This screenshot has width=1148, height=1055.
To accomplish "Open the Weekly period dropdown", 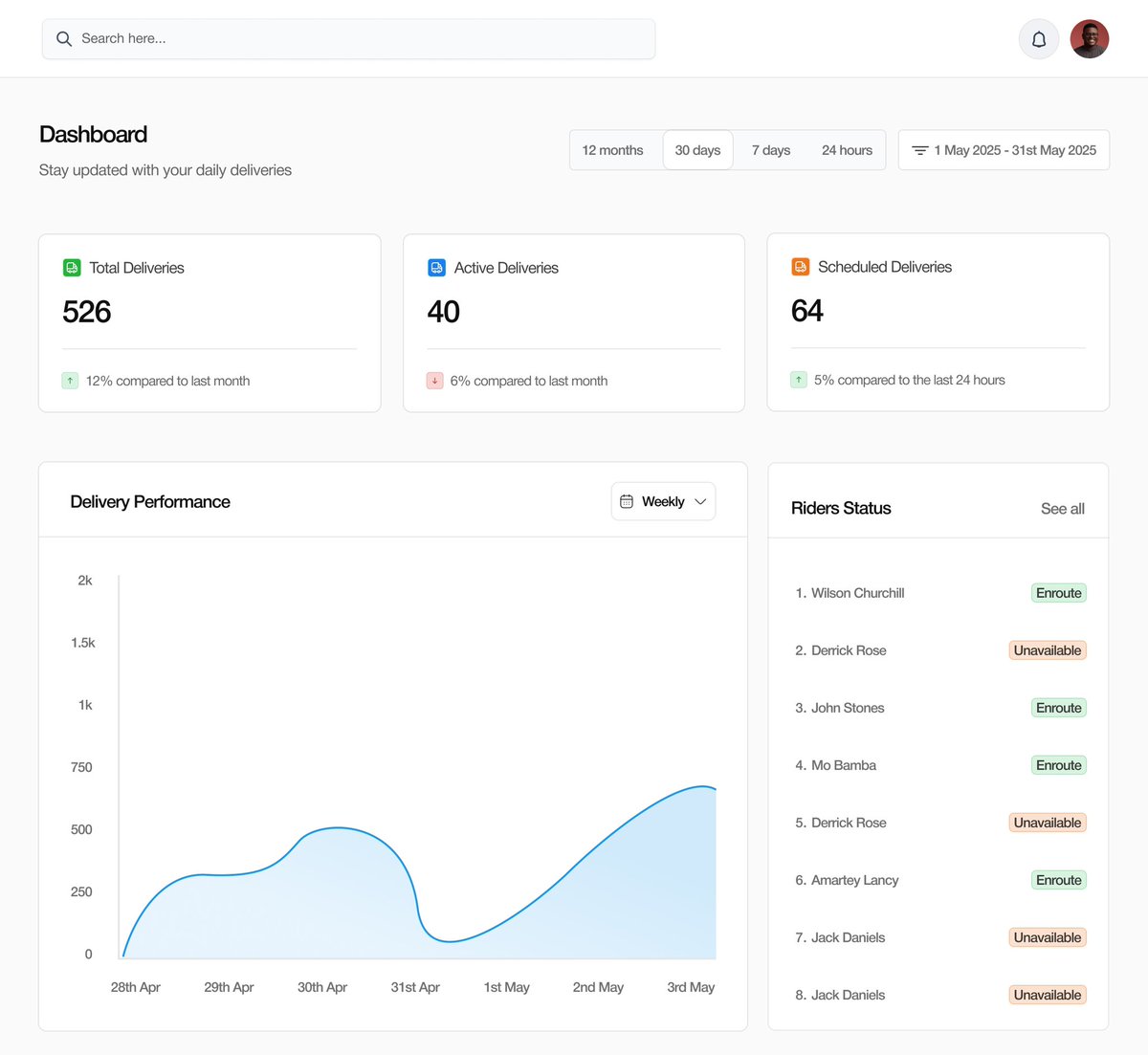I will pos(663,501).
